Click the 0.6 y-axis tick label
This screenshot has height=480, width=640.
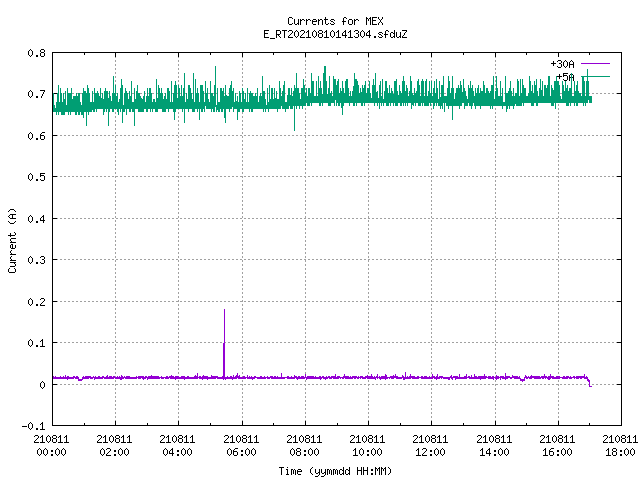36,136
